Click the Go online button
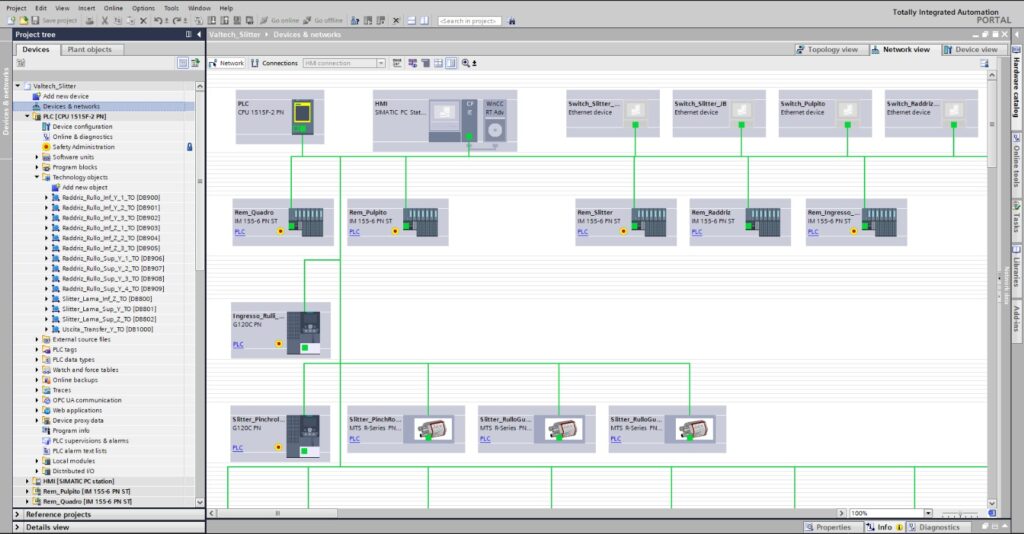Viewport: 1024px width, 534px height. click(280, 21)
